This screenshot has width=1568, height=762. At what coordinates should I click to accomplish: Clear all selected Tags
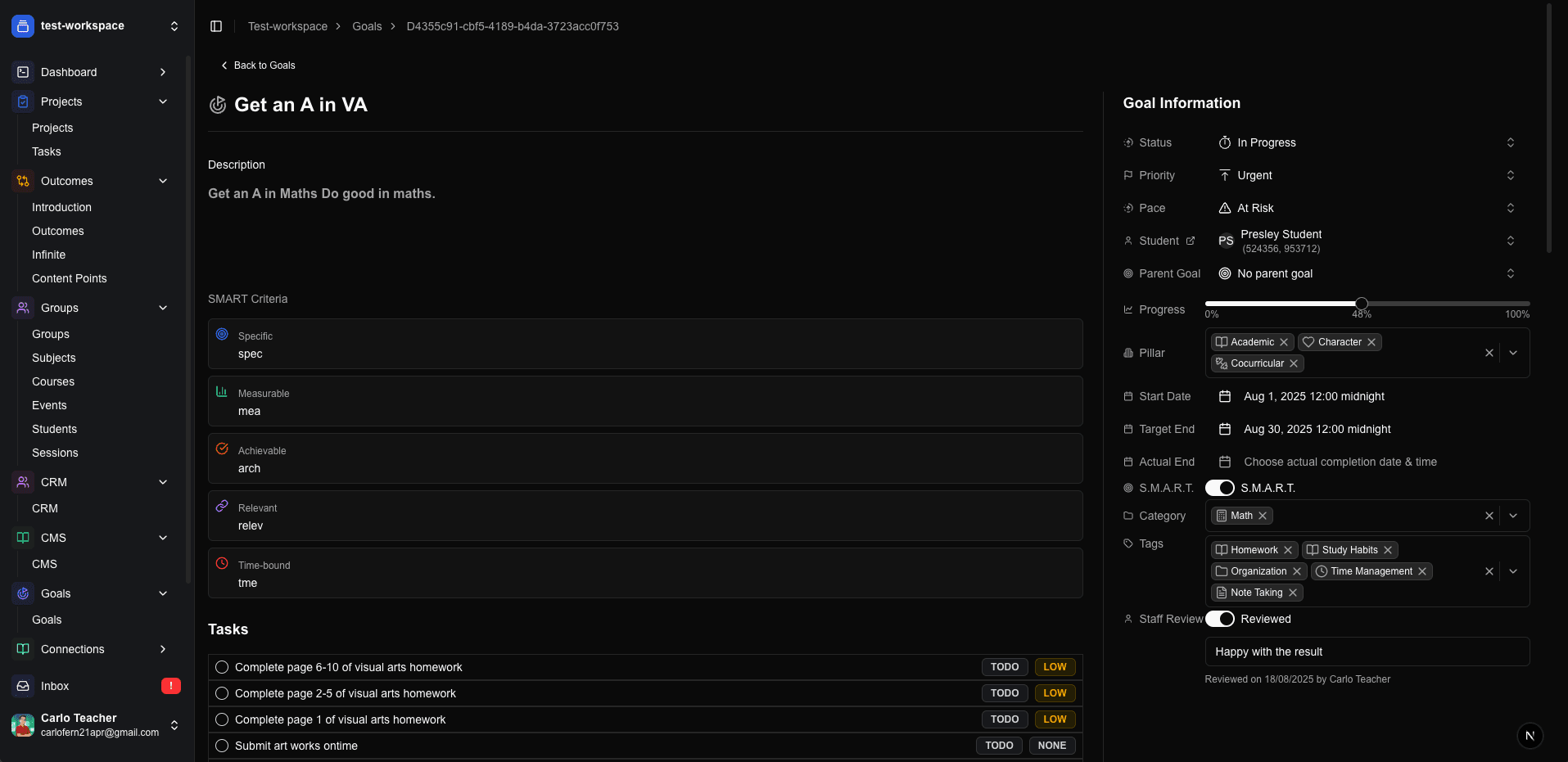1489,571
